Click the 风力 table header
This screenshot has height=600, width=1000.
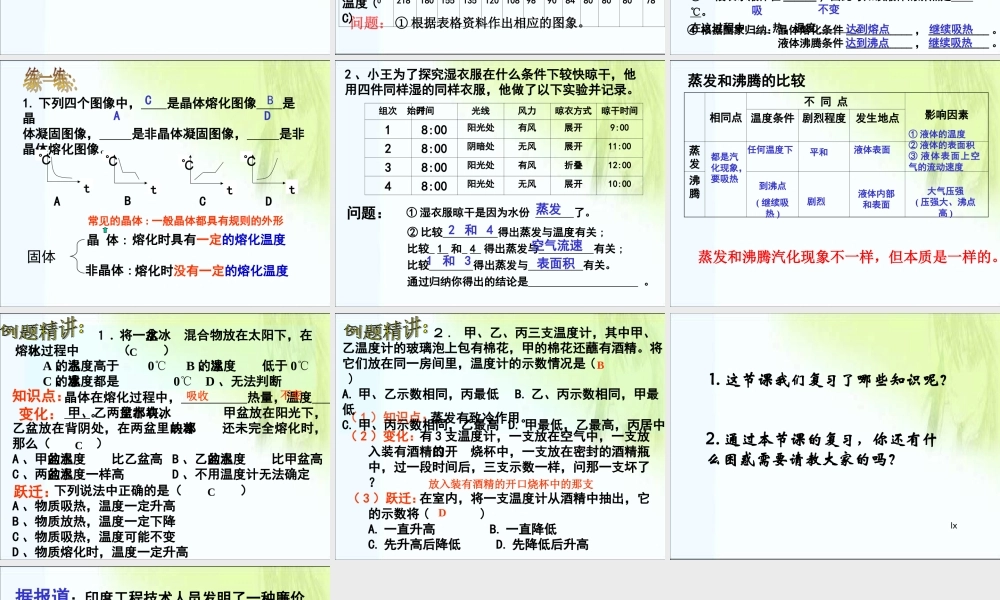(527, 111)
